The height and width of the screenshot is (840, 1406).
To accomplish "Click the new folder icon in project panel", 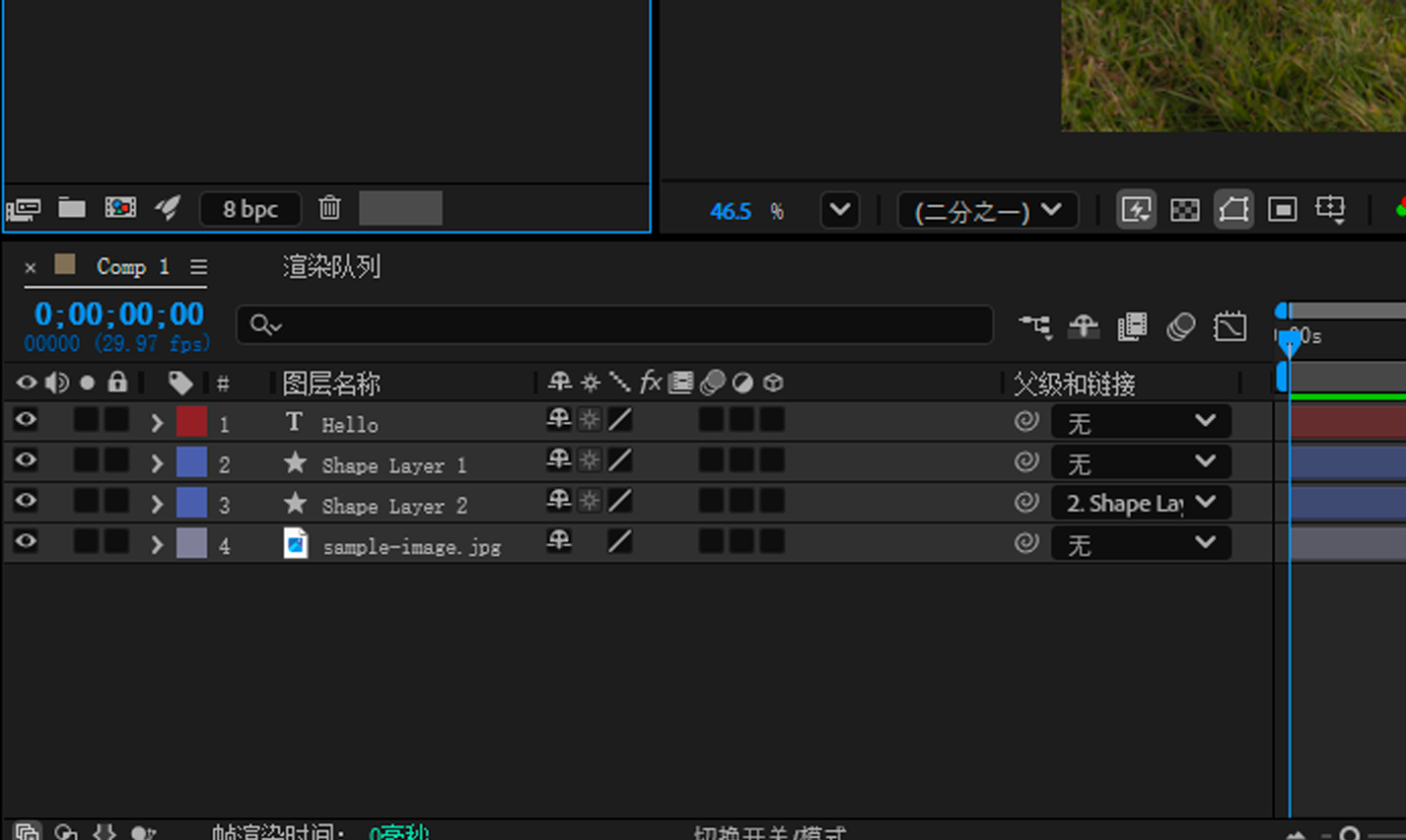I will 71,208.
